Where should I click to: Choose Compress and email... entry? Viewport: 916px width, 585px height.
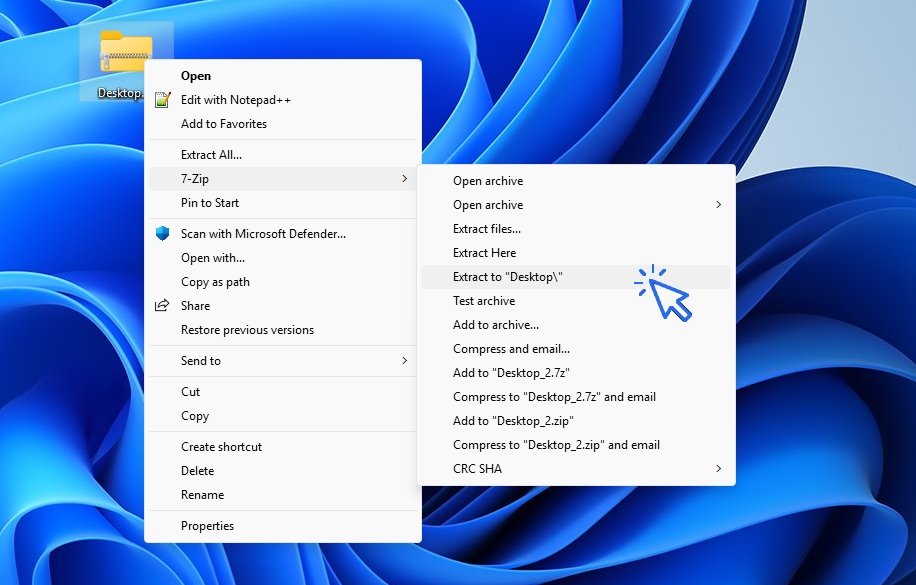511,349
